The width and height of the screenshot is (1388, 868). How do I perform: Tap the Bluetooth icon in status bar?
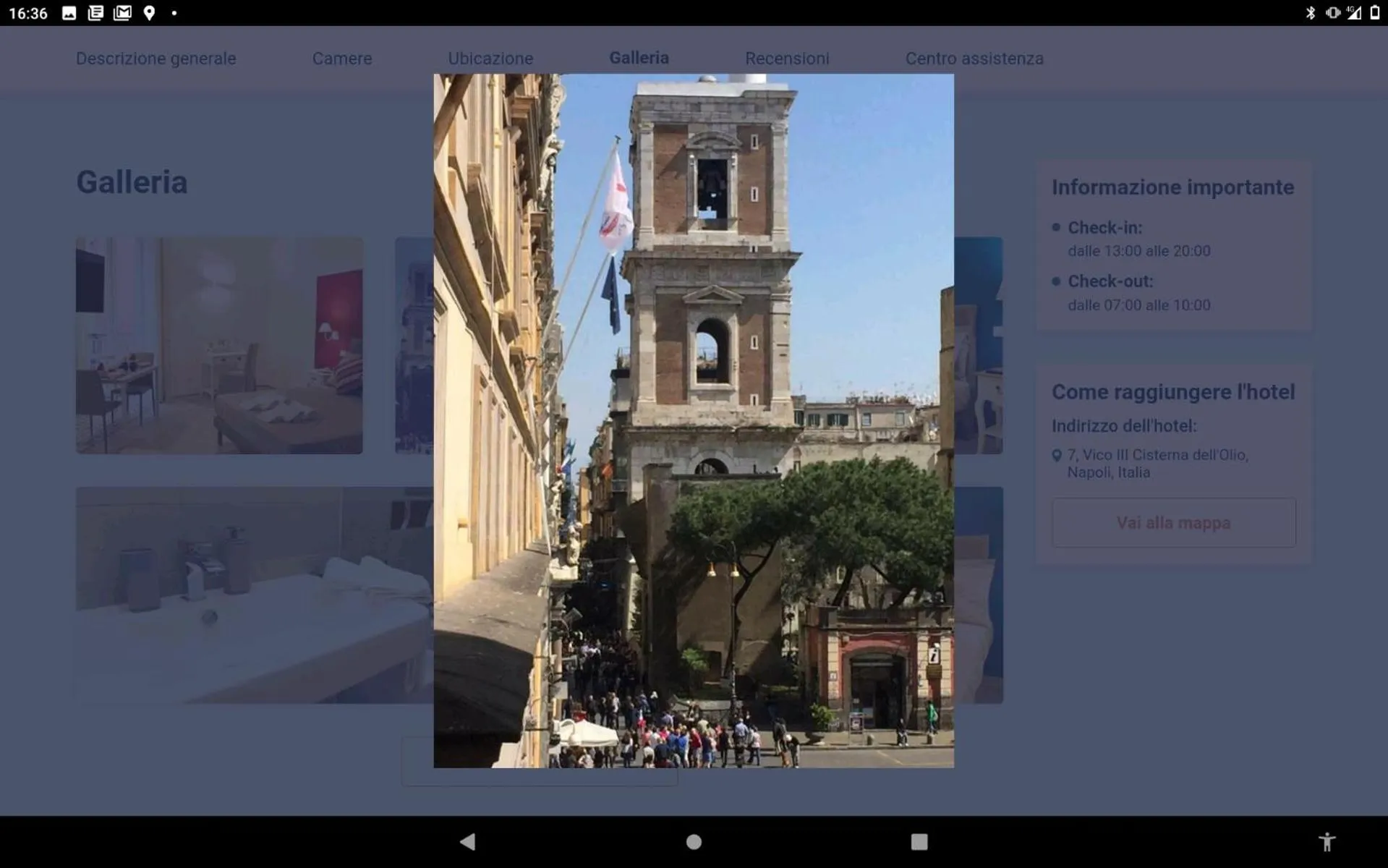(1310, 13)
